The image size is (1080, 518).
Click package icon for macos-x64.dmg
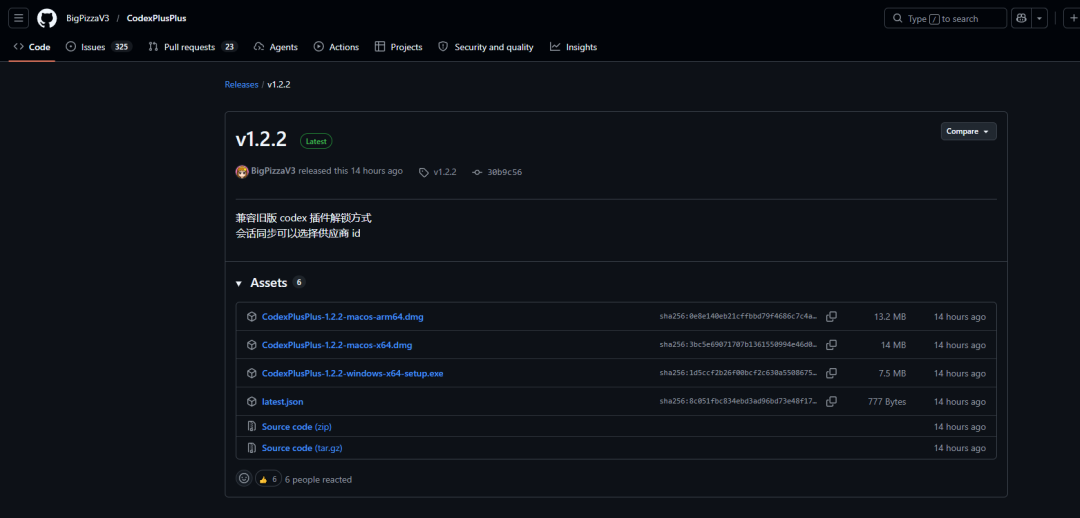(x=251, y=345)
